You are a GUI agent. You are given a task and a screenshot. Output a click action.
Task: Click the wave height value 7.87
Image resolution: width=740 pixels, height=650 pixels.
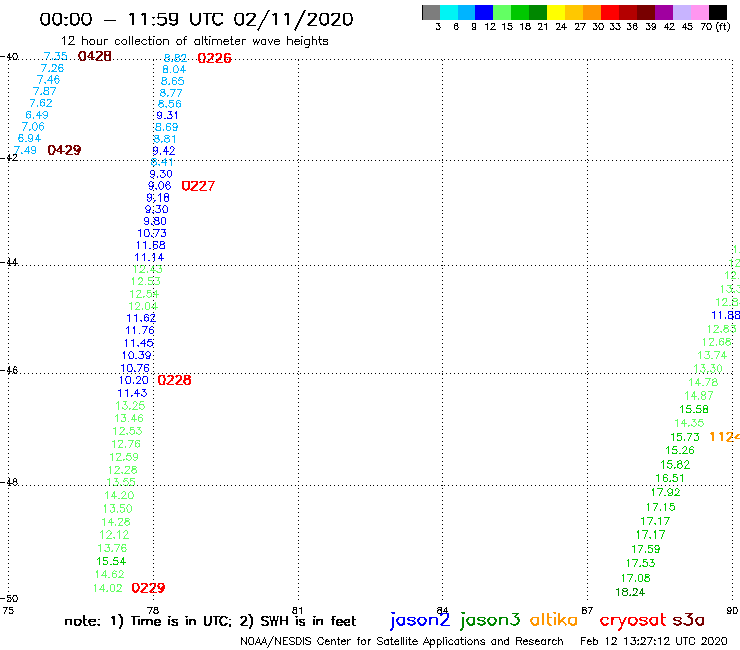tap(44, 91)
